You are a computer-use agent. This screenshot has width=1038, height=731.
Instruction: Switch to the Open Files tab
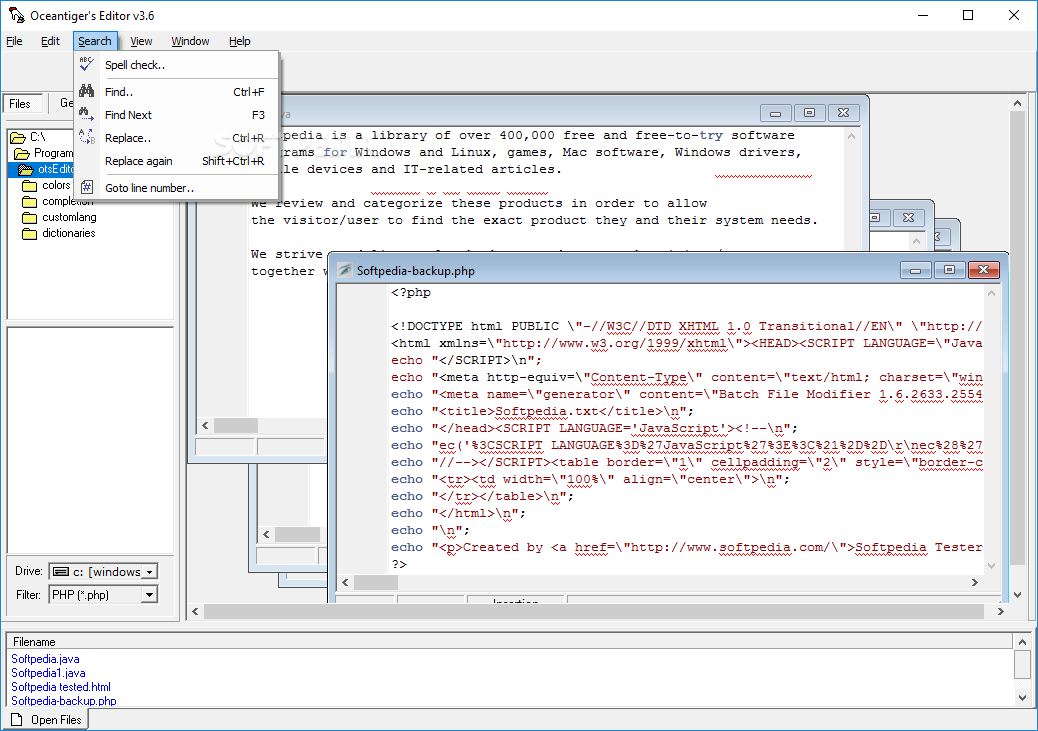(46, 720)
